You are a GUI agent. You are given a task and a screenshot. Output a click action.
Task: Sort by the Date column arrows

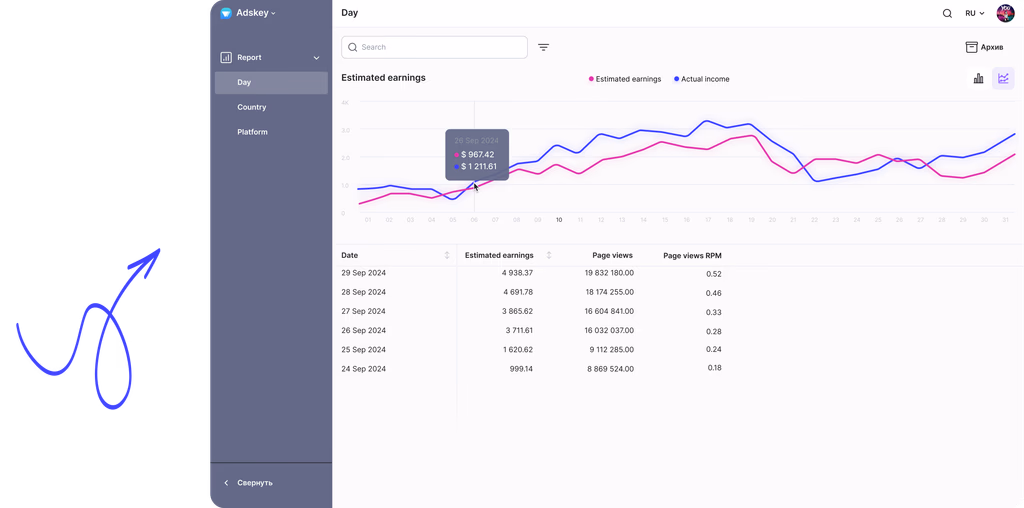(447, 255)
